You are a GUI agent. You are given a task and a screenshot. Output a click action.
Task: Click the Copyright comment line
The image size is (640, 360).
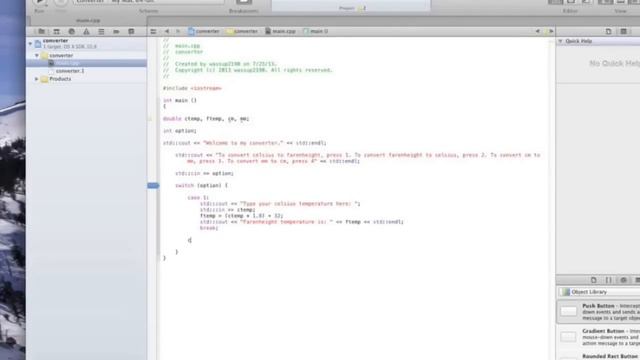click(248, 70)
